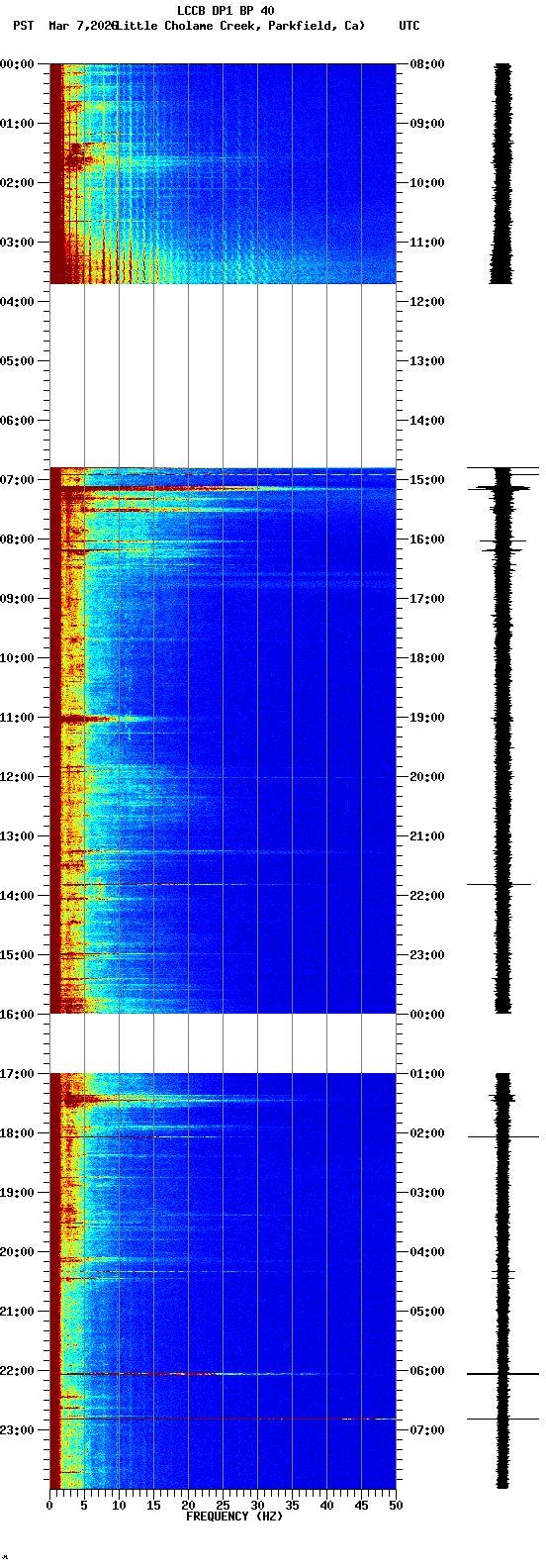Select the 22:00 UTC time label
This screenshot has height=1568, width=546.
pos(428,896)
